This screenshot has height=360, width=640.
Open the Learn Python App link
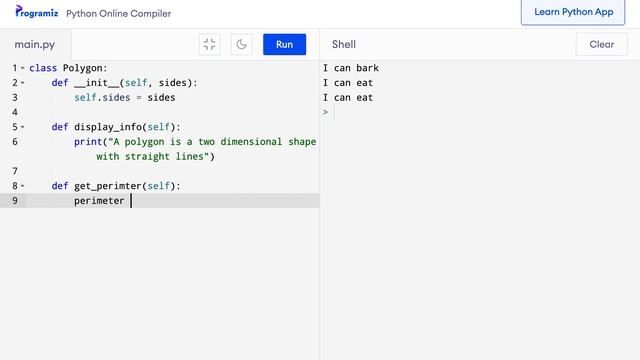pos(573,12)
